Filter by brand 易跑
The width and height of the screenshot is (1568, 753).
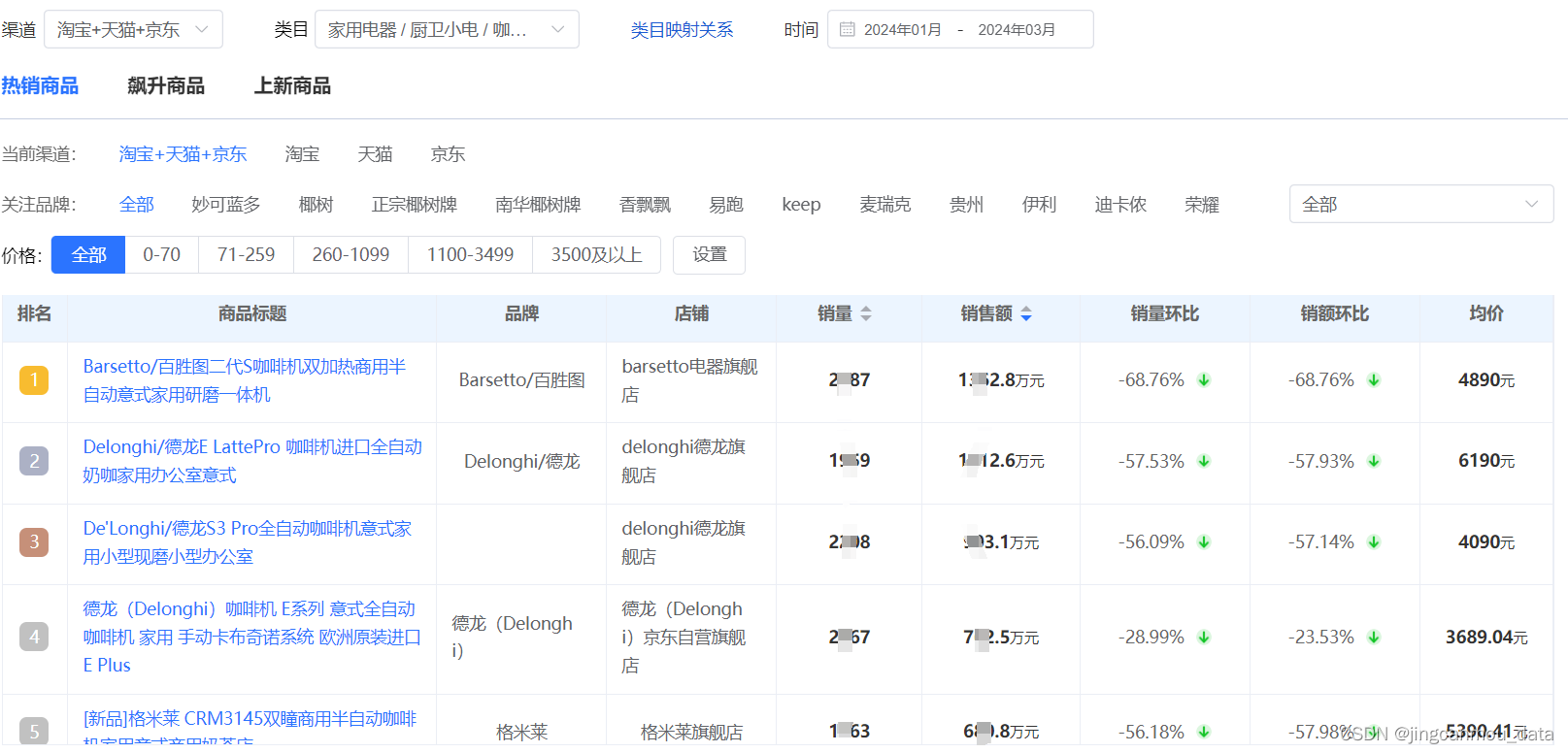point(726,205)
